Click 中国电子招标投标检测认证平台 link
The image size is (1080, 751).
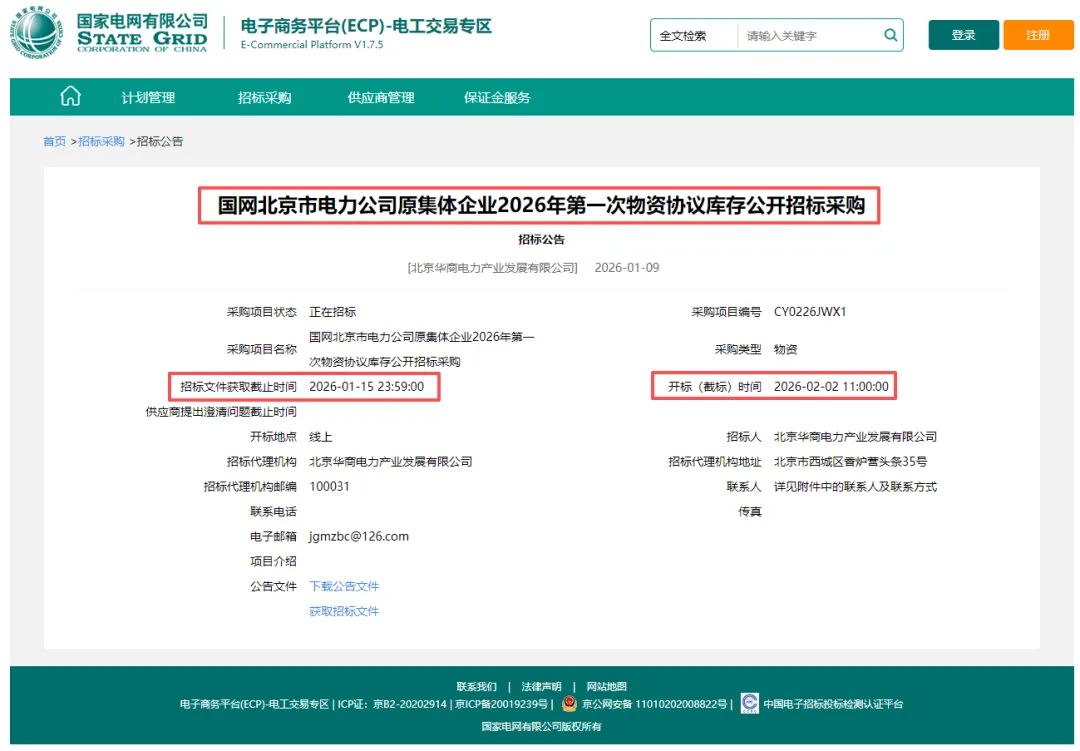(x=833, y=703)
